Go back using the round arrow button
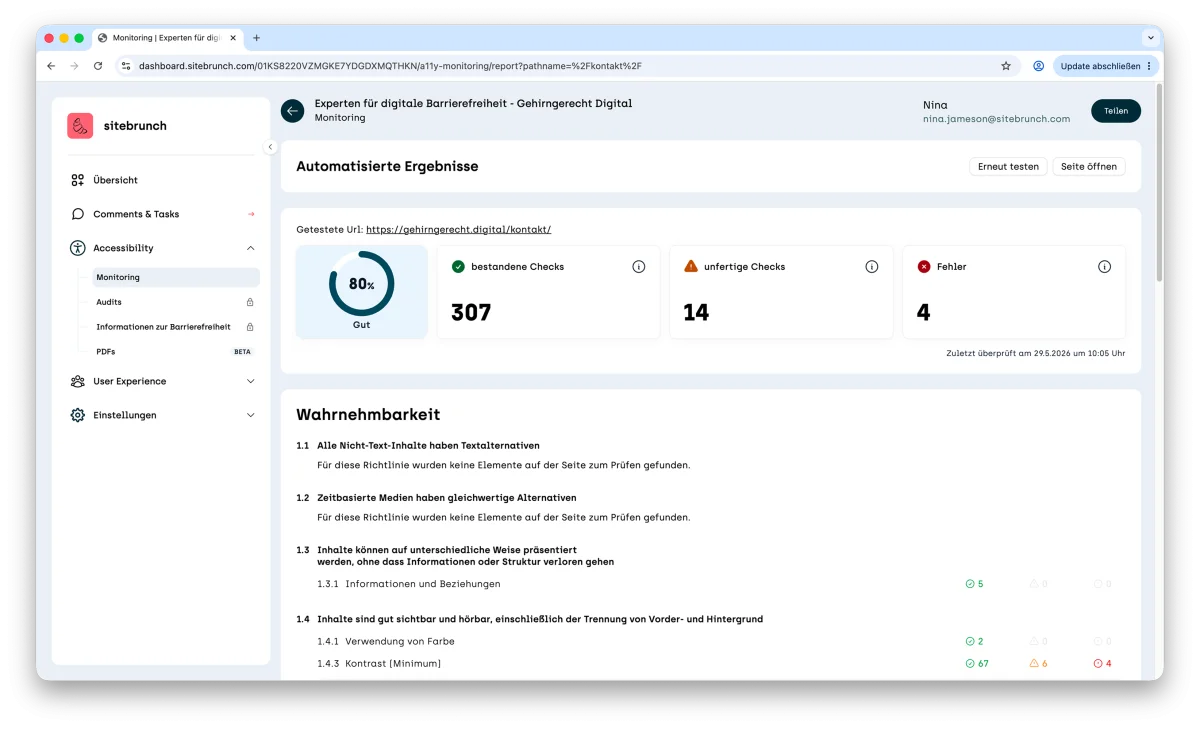Screen dimensions: 1200x729 (x=292, y=111)
